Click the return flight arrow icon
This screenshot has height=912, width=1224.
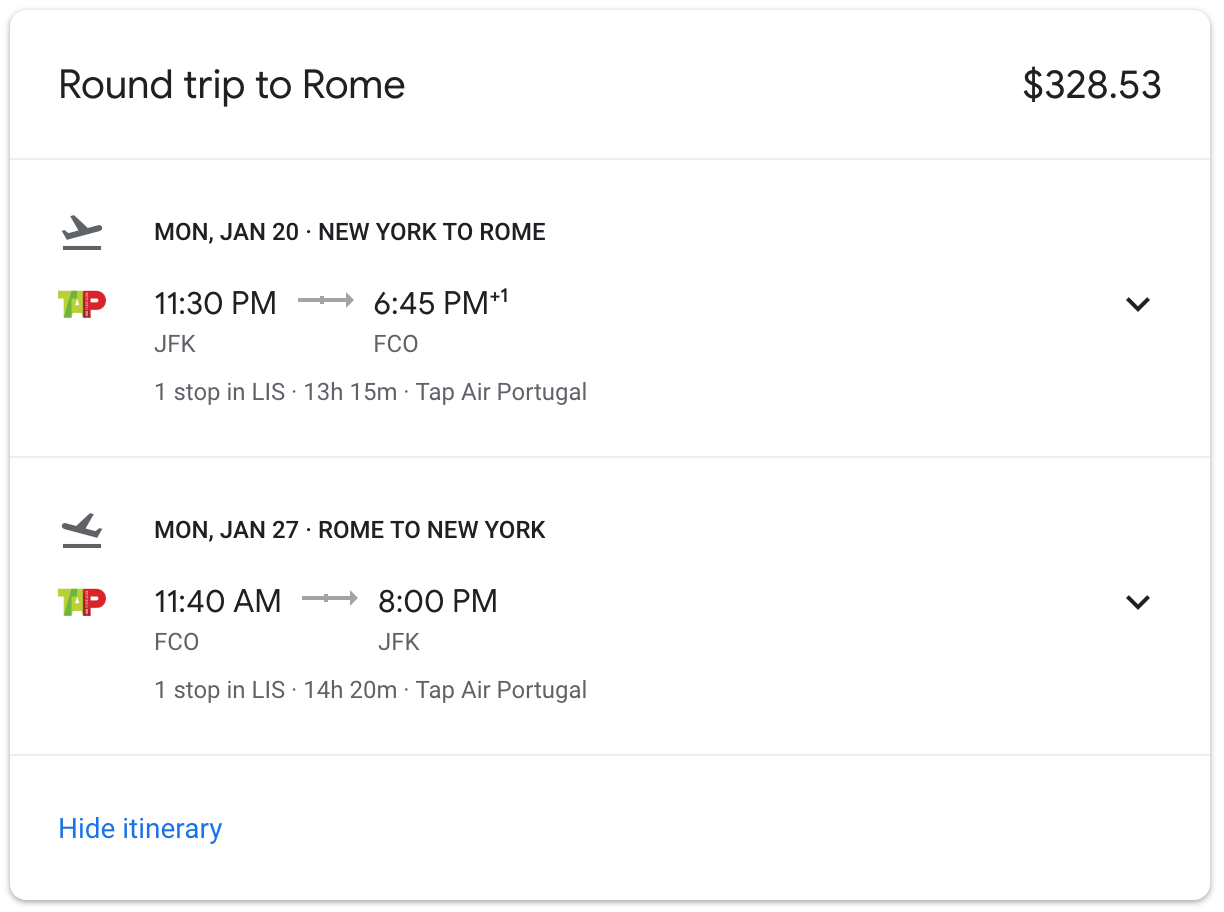click(x=330, y=598)
